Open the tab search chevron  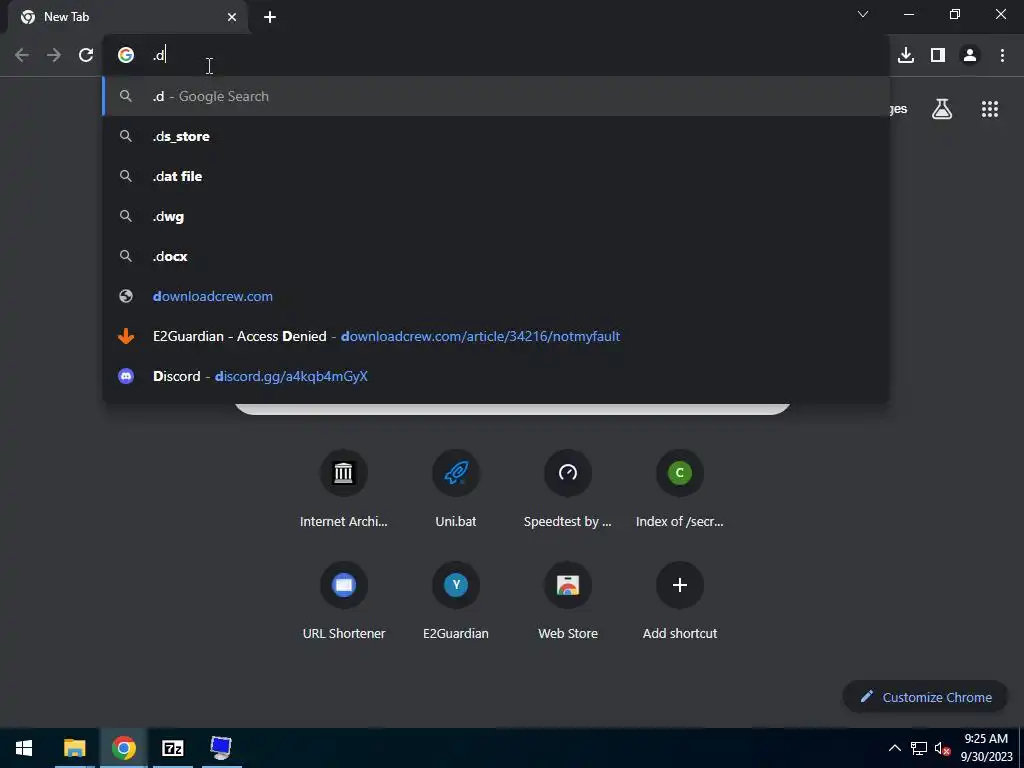click(x=863, y=14)
